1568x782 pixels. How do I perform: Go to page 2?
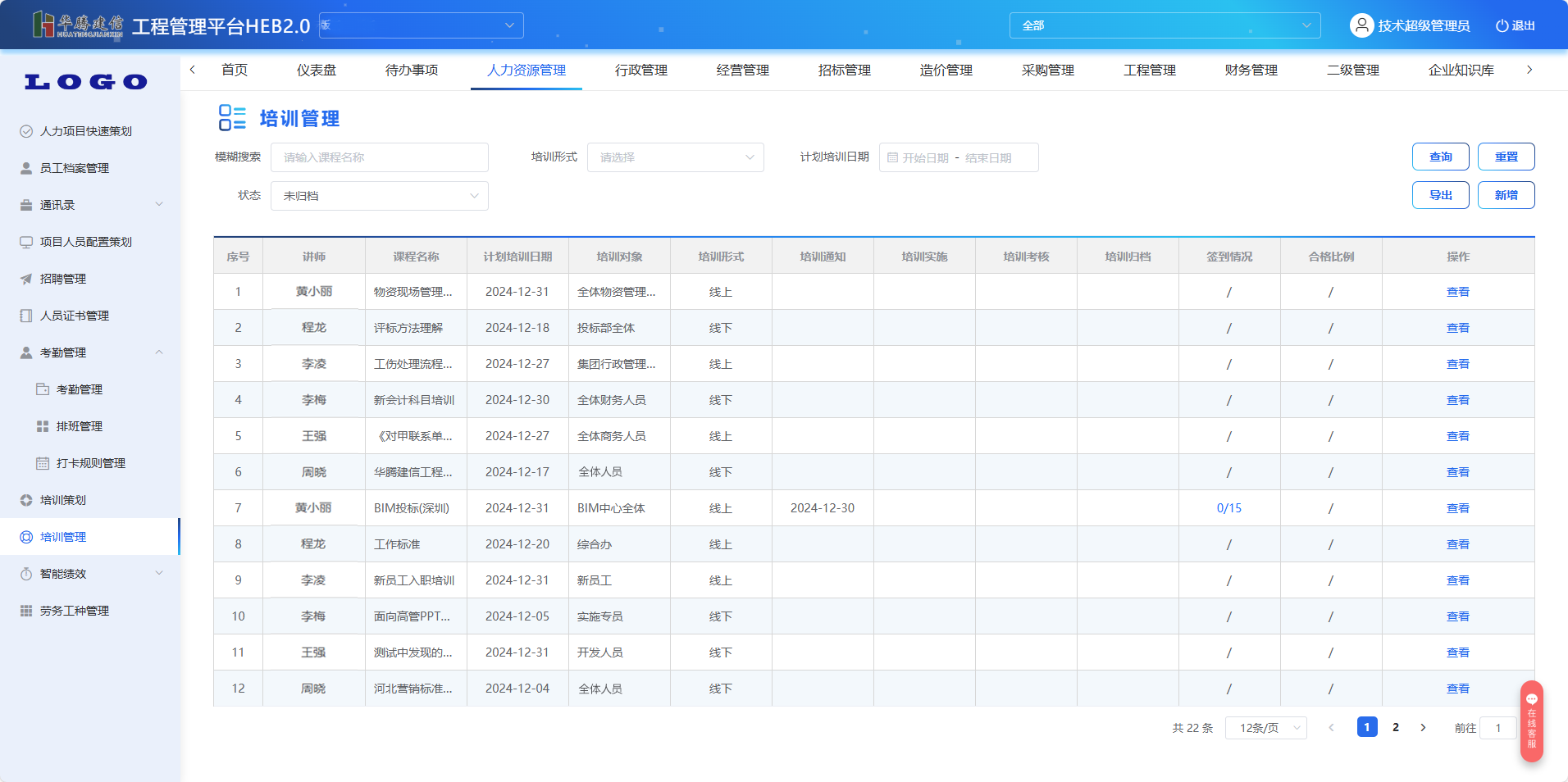click(1396, 727)
